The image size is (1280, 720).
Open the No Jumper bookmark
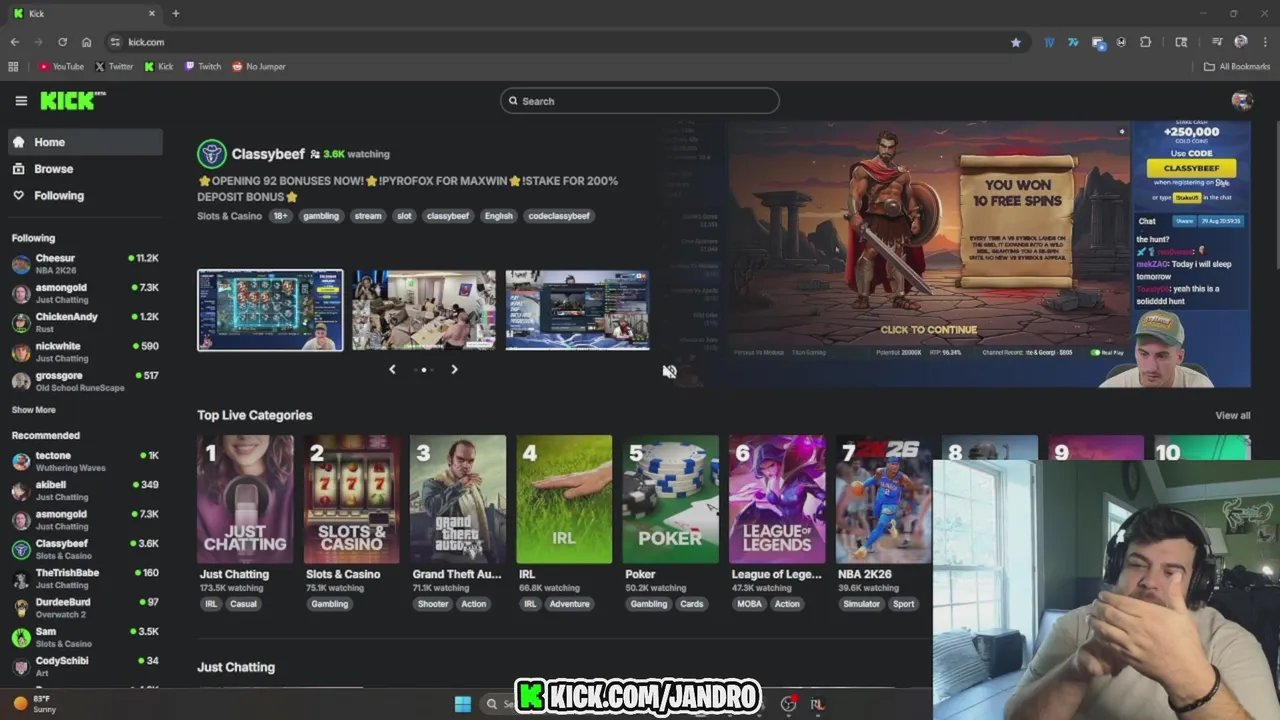[259, 67]
